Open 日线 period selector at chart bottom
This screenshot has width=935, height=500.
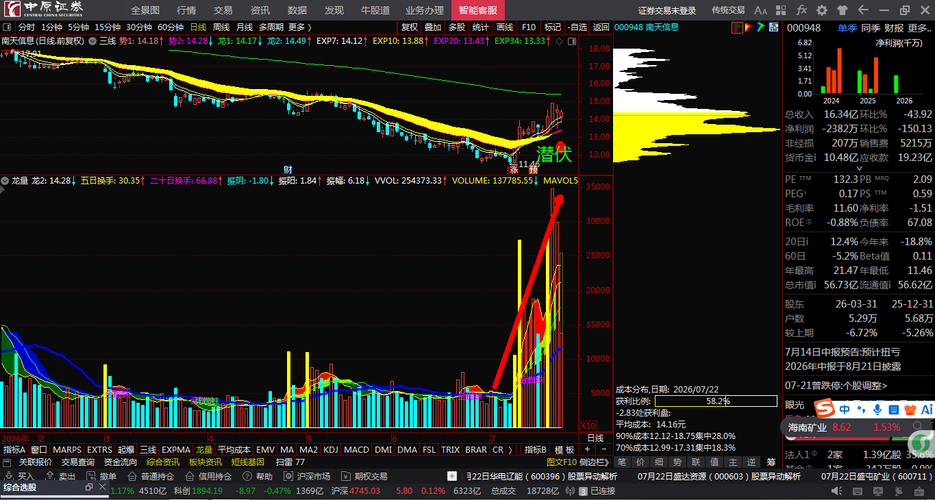tap(595, 437)
